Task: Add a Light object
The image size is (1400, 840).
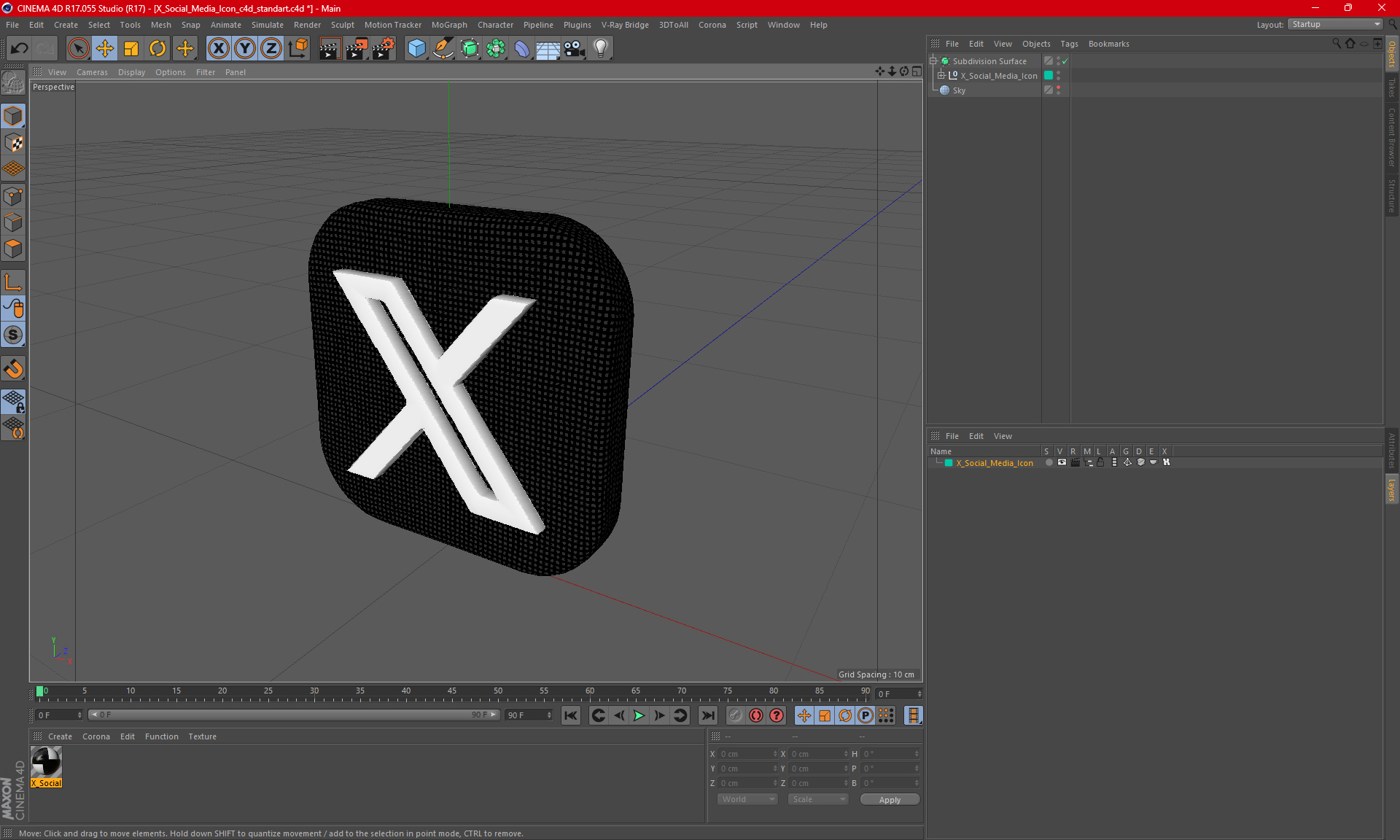Action: [x=601, y=49]
